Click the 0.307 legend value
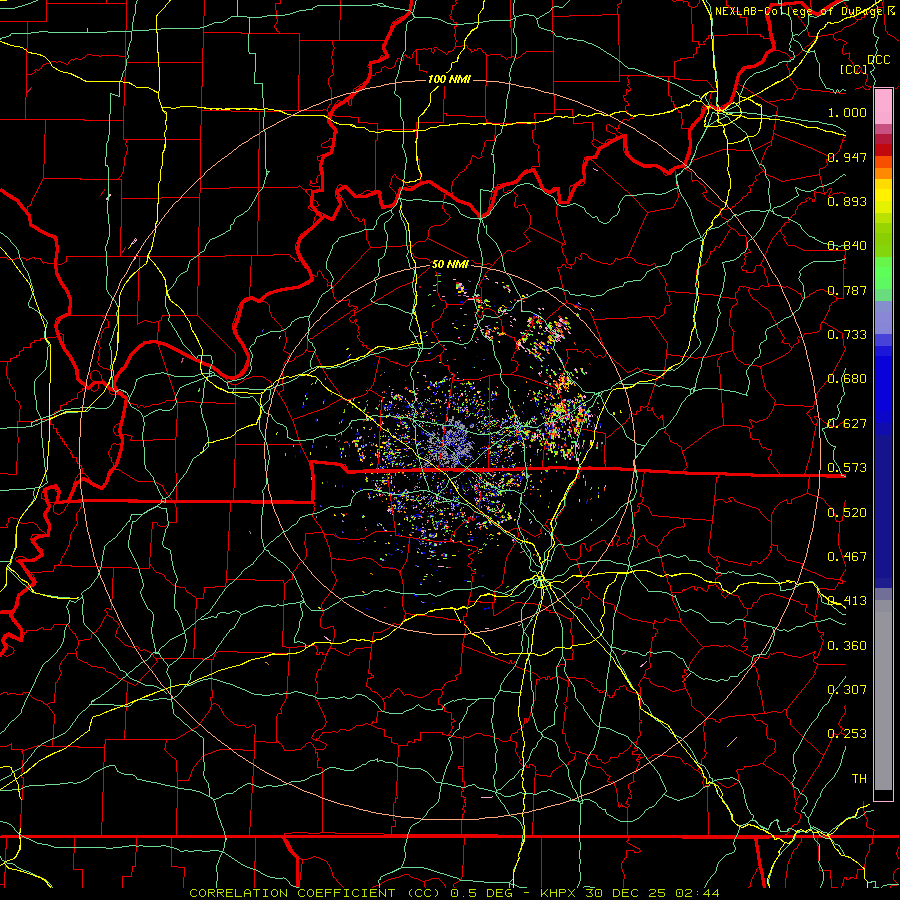 (847, 689)
